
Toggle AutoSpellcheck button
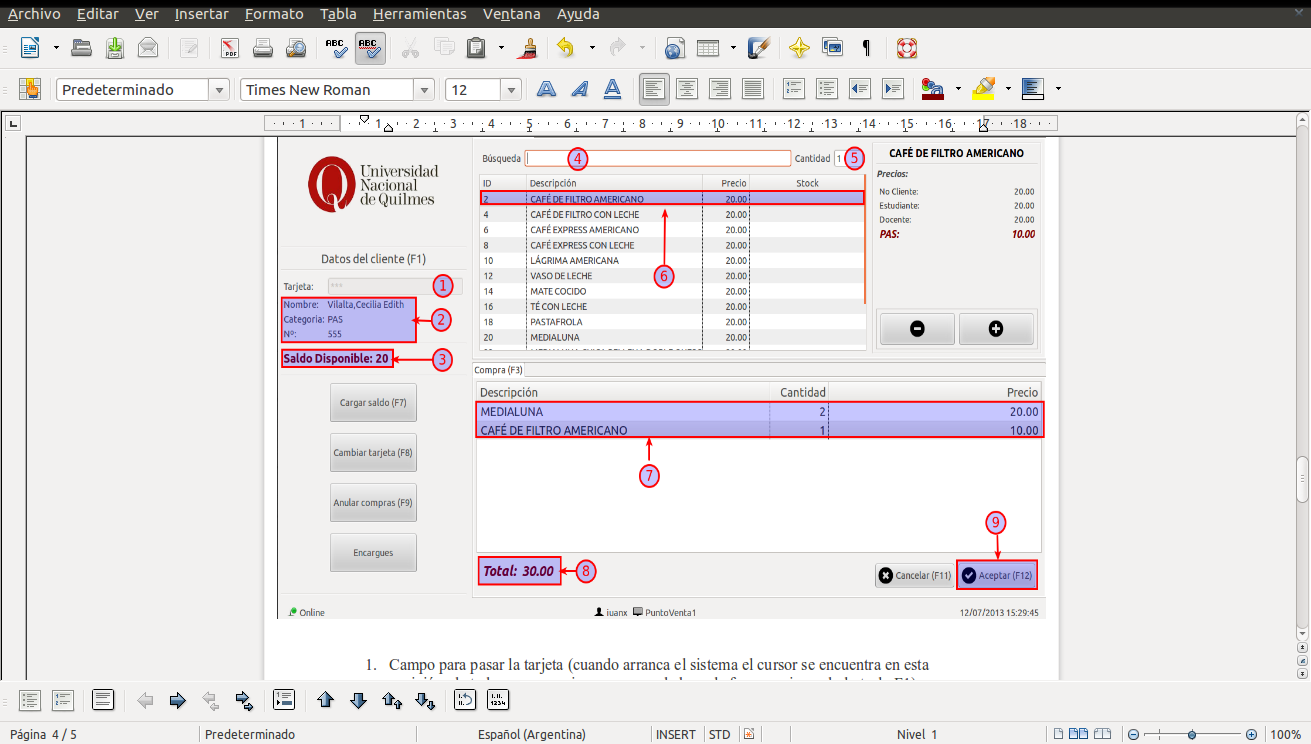369,48
